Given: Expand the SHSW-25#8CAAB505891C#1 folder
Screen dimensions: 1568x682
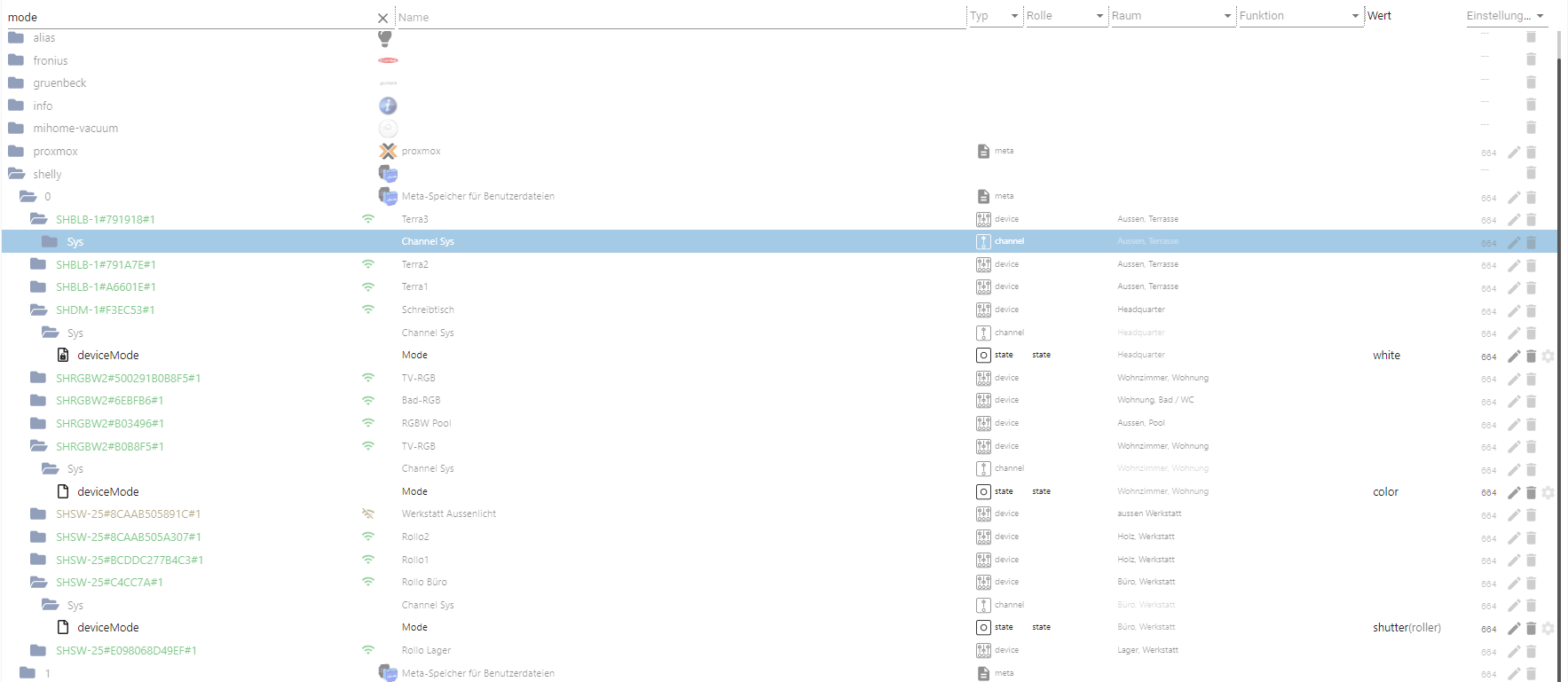Looking at the screenshot, I should tap(38, 513).
